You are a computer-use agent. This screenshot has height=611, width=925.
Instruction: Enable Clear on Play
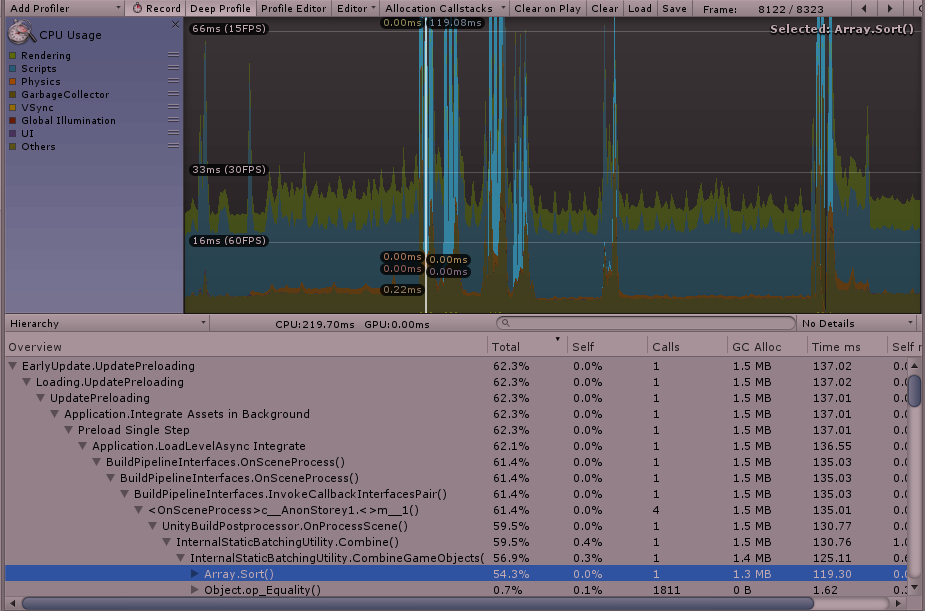pyautogui.click(x=547, y=8)
